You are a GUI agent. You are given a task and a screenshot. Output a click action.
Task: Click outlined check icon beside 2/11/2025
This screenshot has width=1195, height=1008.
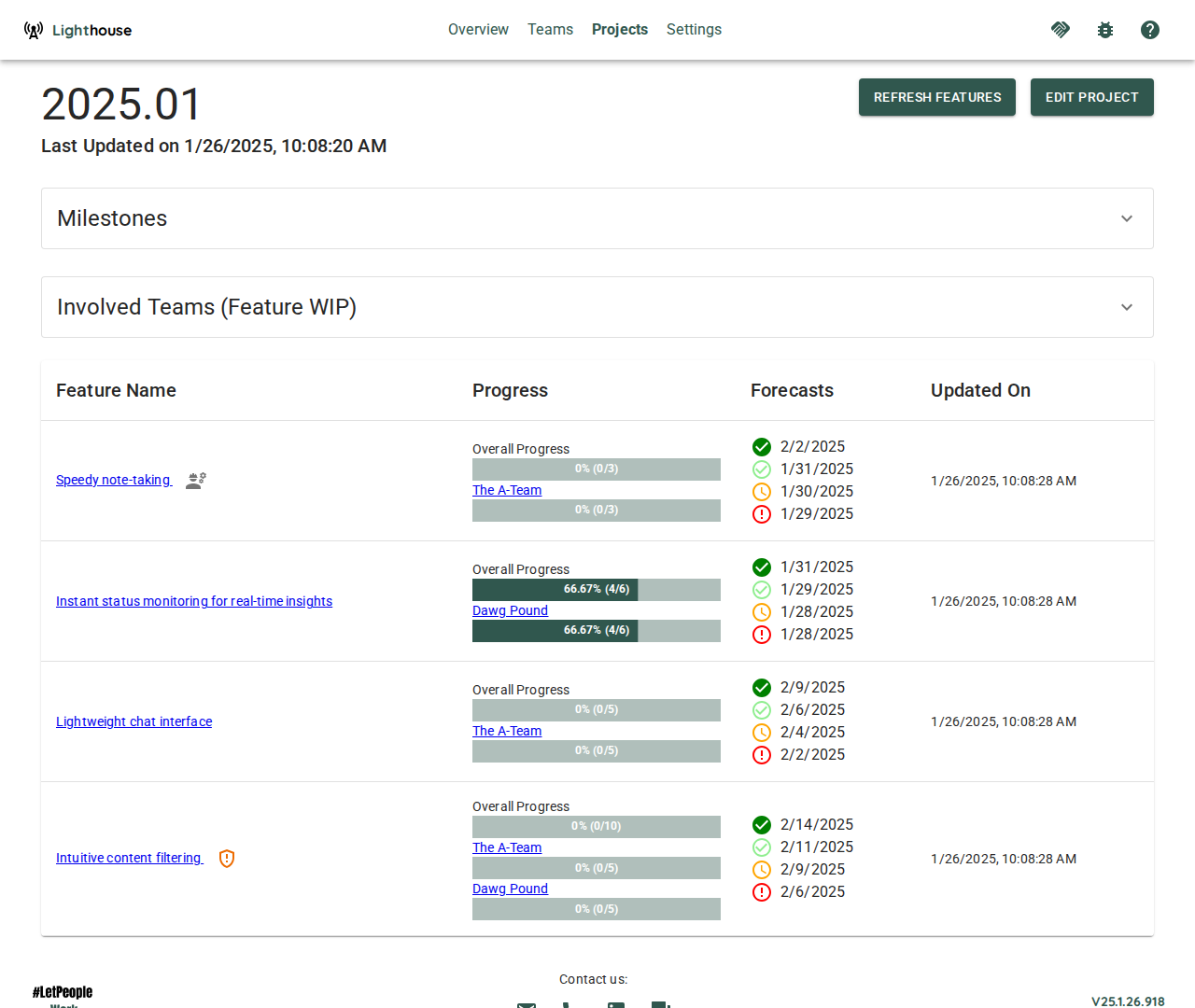[762, 847]
